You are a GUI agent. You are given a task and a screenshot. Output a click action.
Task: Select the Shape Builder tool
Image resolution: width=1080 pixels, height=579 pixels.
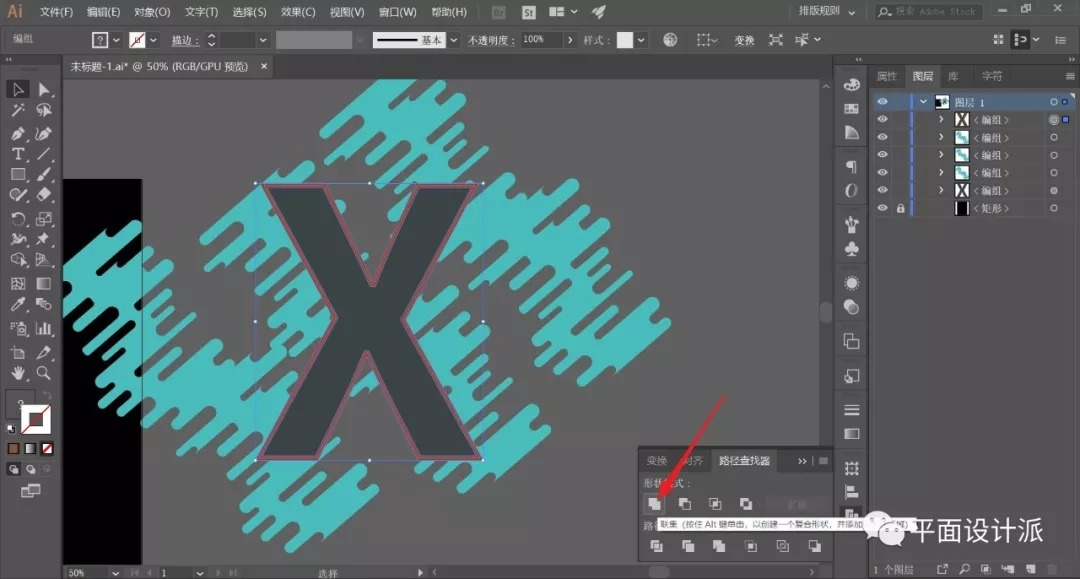tap(18, 260)
